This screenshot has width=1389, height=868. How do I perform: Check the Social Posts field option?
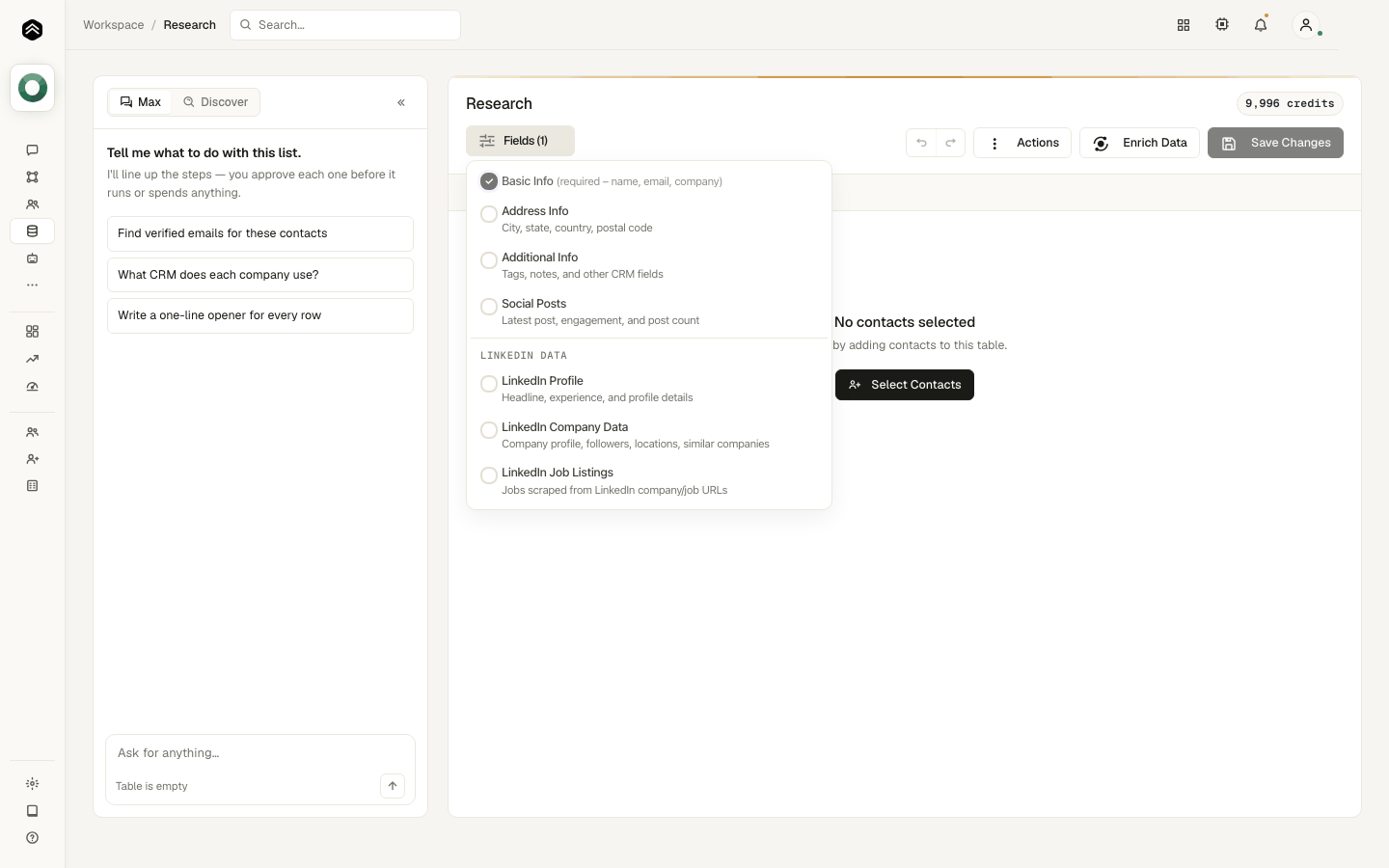(x=489, y=307)
